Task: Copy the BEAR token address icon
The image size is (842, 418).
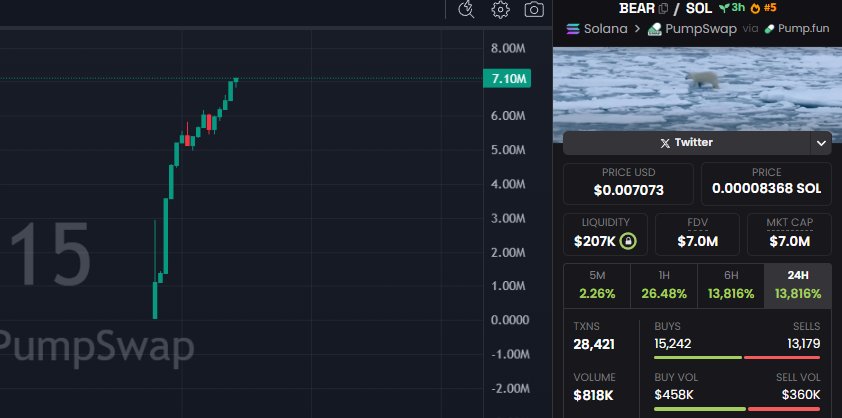Action: (x=663, y=8)
